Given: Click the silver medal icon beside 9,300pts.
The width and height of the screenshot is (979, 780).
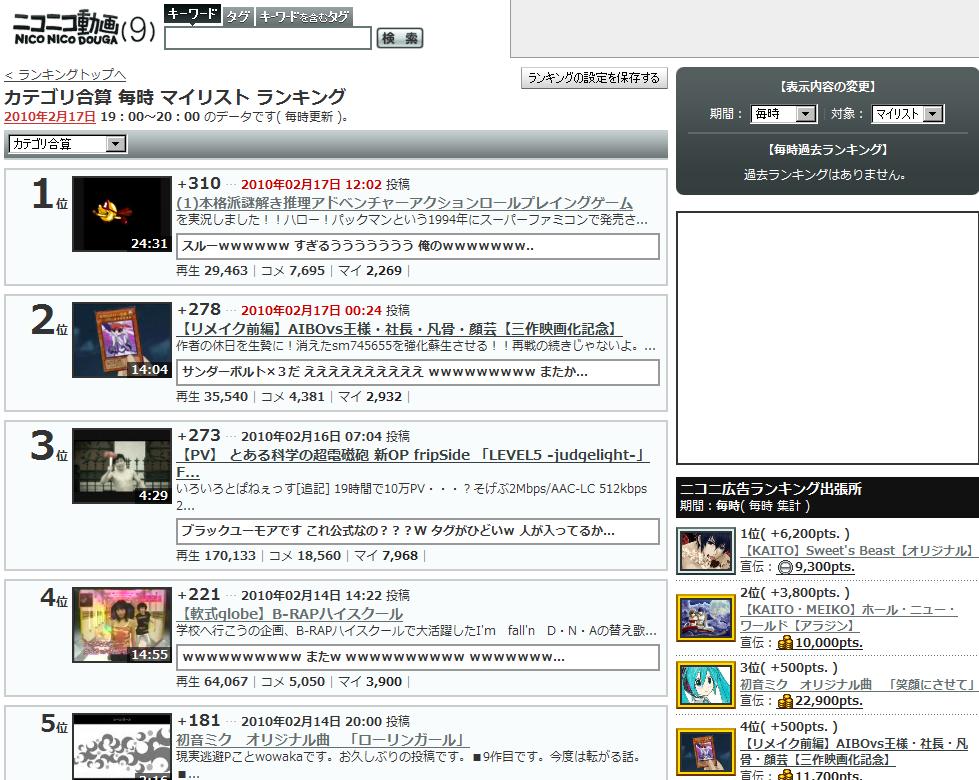Looking at the screenshot, I should 785,567.
